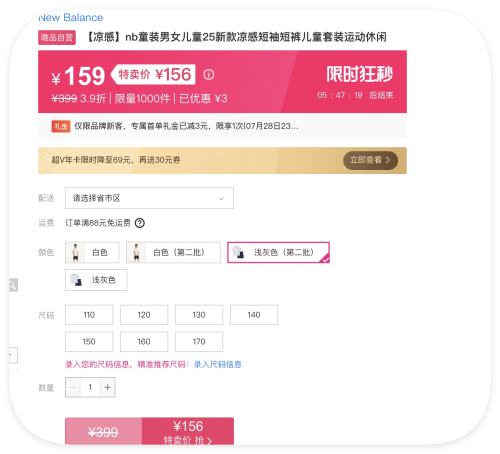The image size is (500, 454).
Task: Click the 唯品自营 badge
Action: [x=57, y=37]
